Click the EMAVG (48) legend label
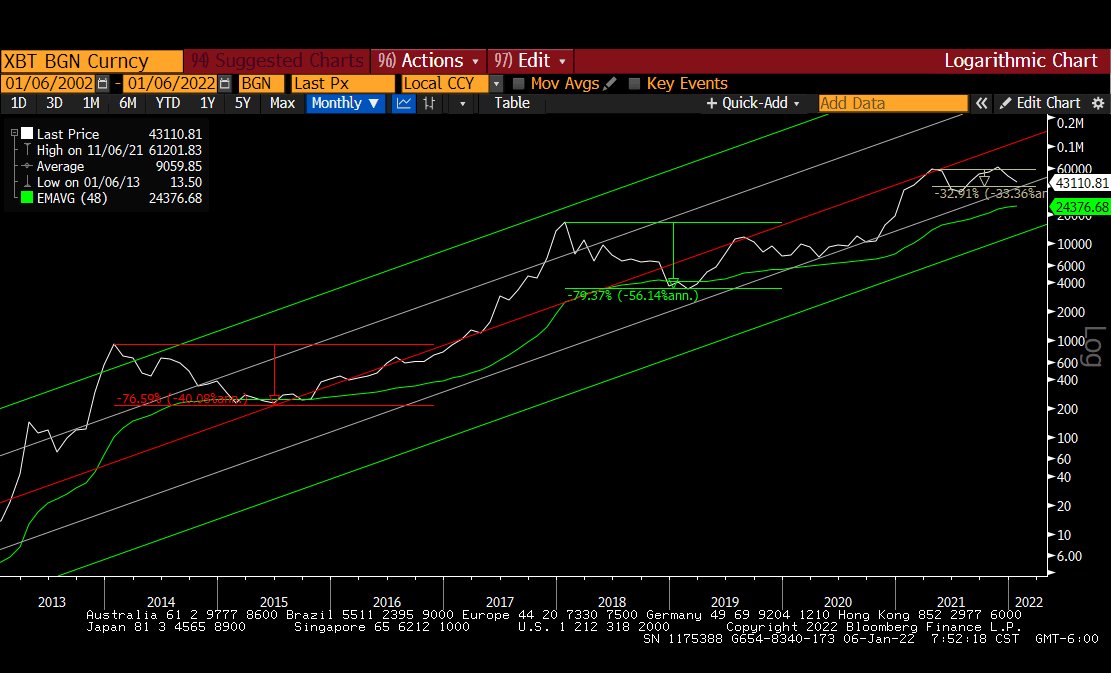 pyautogui.click(x=72, y=198)
